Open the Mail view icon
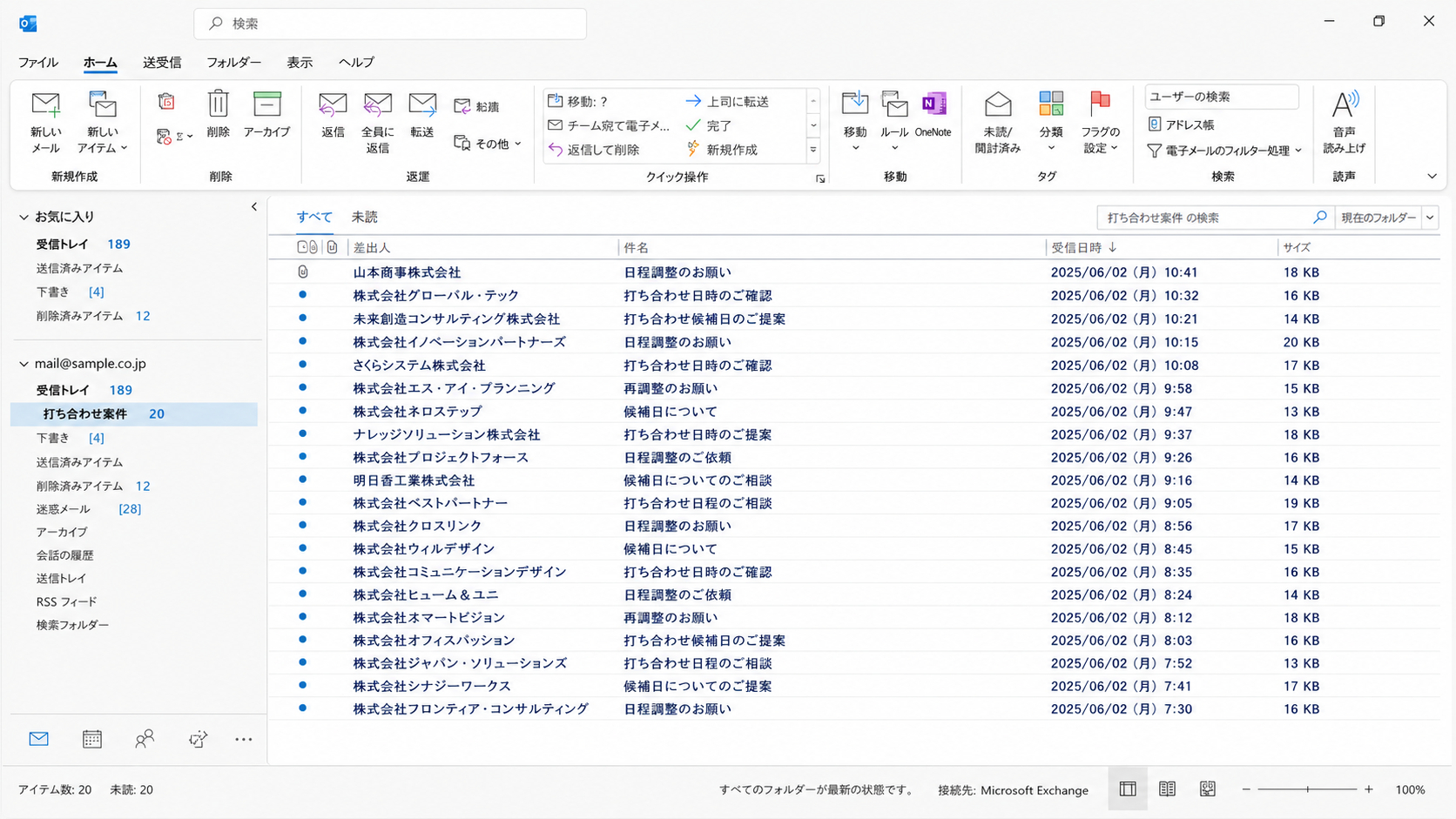 tap(38, 739)
